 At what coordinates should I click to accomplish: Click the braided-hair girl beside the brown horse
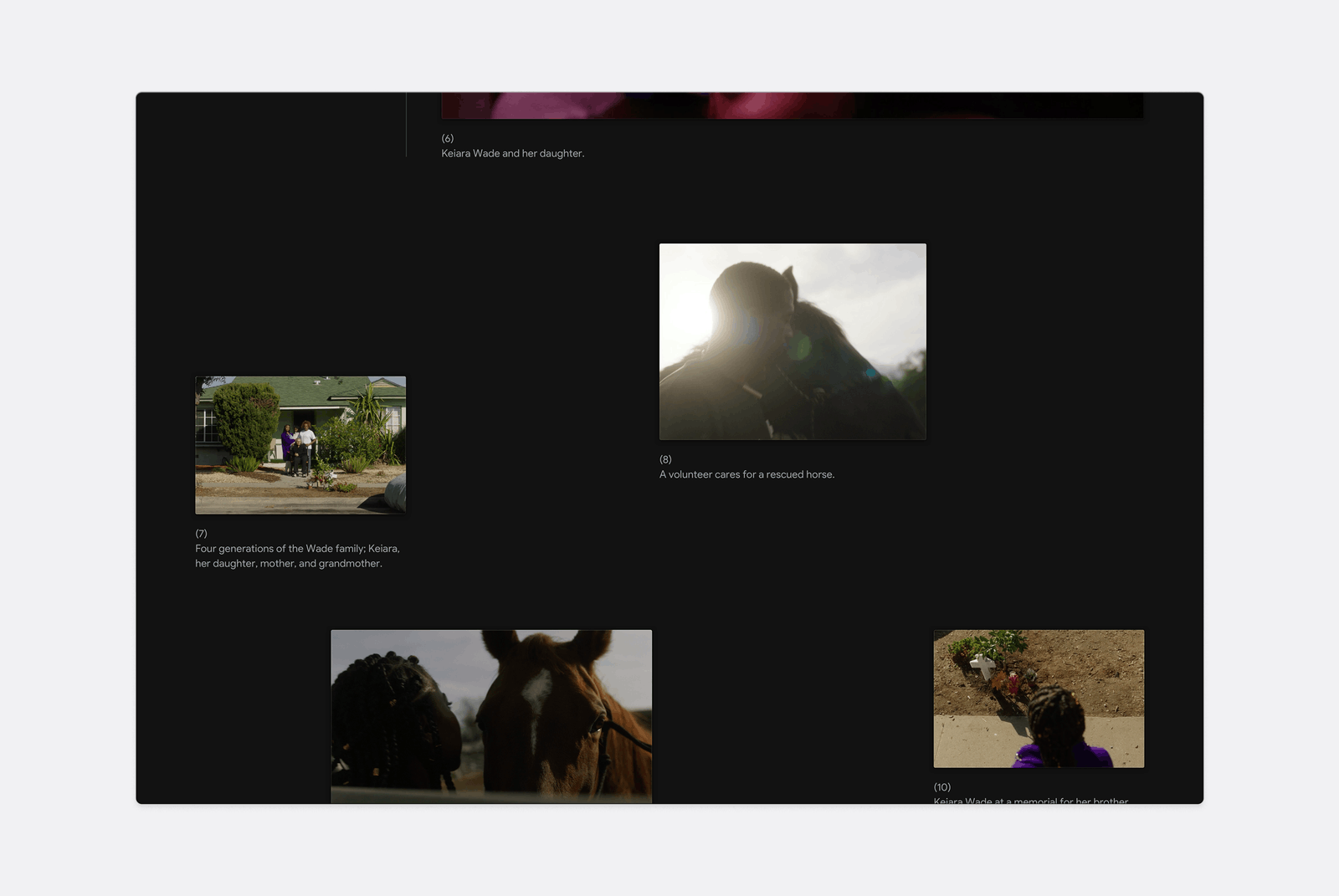point(395,719)
